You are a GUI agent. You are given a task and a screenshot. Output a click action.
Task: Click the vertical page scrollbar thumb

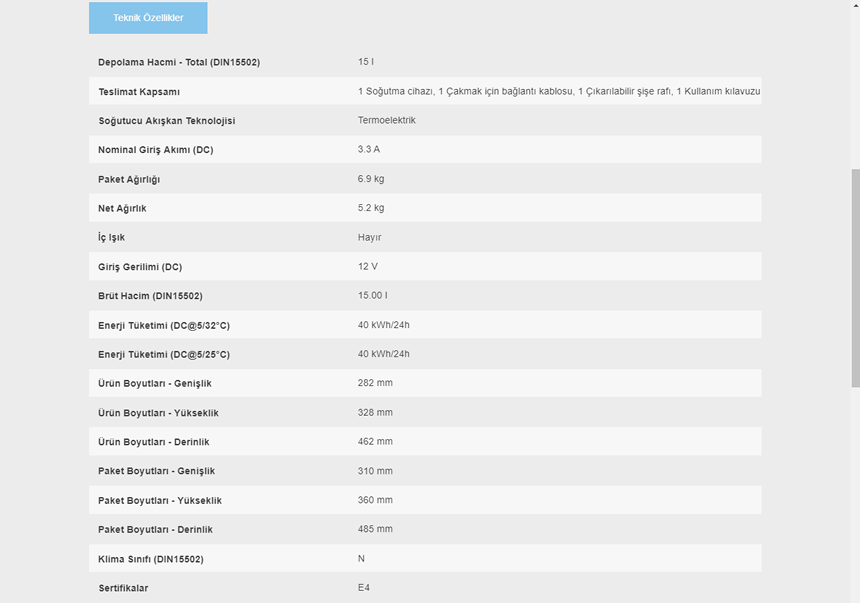tap(854, 278)
